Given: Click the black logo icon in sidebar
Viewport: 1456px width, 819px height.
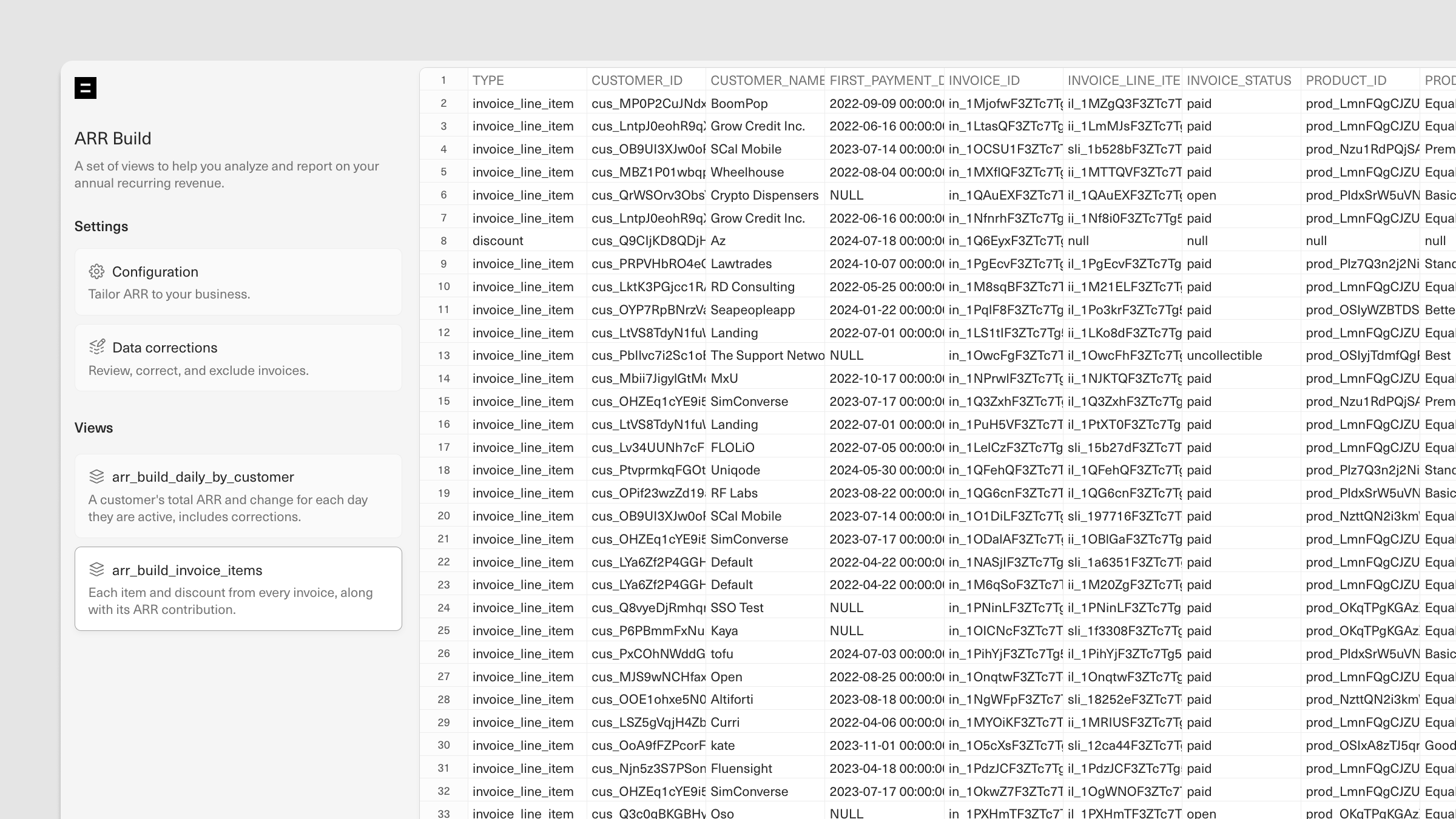Looking at the screenshot, I should (86, 88).
